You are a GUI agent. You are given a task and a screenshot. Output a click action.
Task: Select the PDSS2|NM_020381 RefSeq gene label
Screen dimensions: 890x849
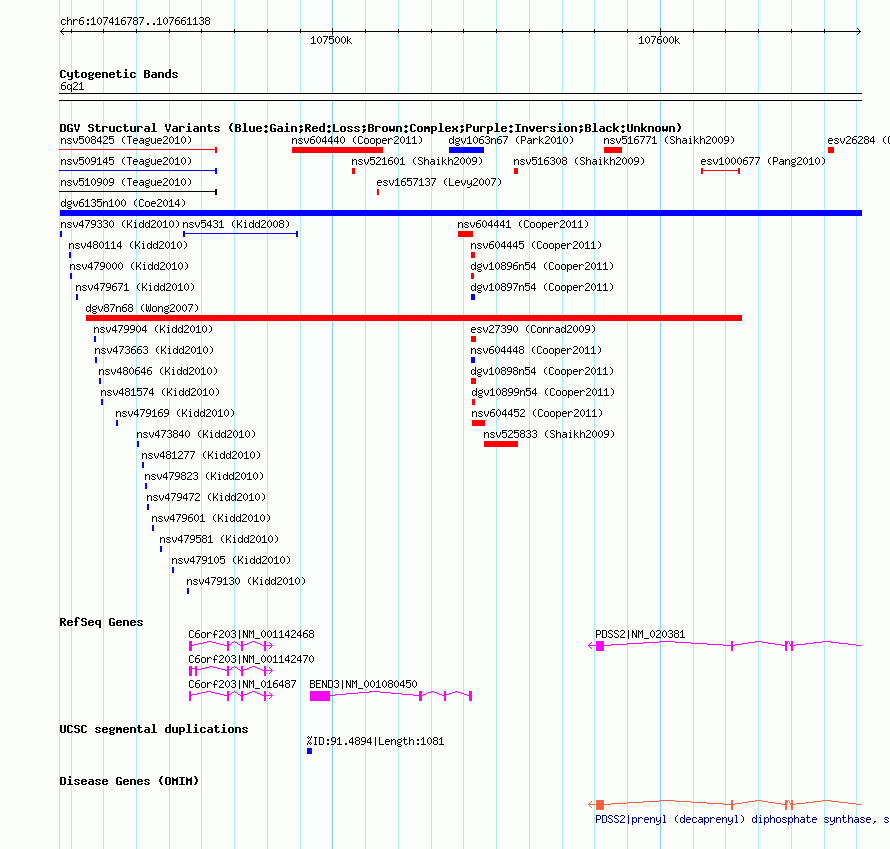(640, 634)
